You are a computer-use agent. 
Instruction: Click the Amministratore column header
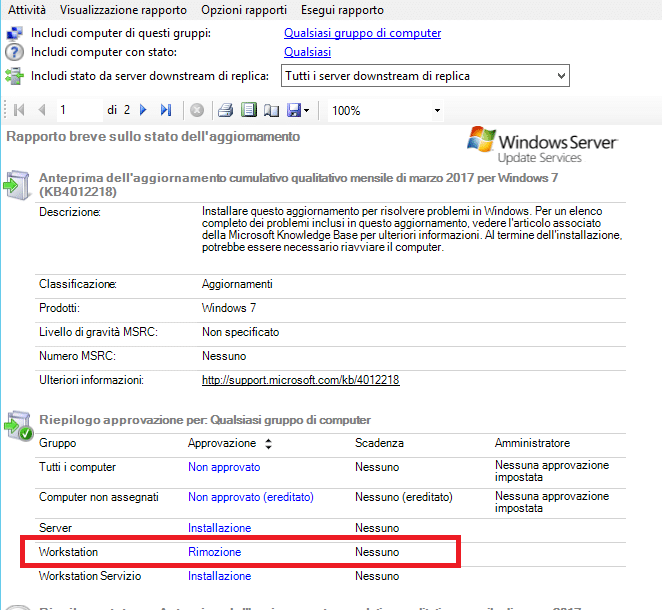click(532, 443)
